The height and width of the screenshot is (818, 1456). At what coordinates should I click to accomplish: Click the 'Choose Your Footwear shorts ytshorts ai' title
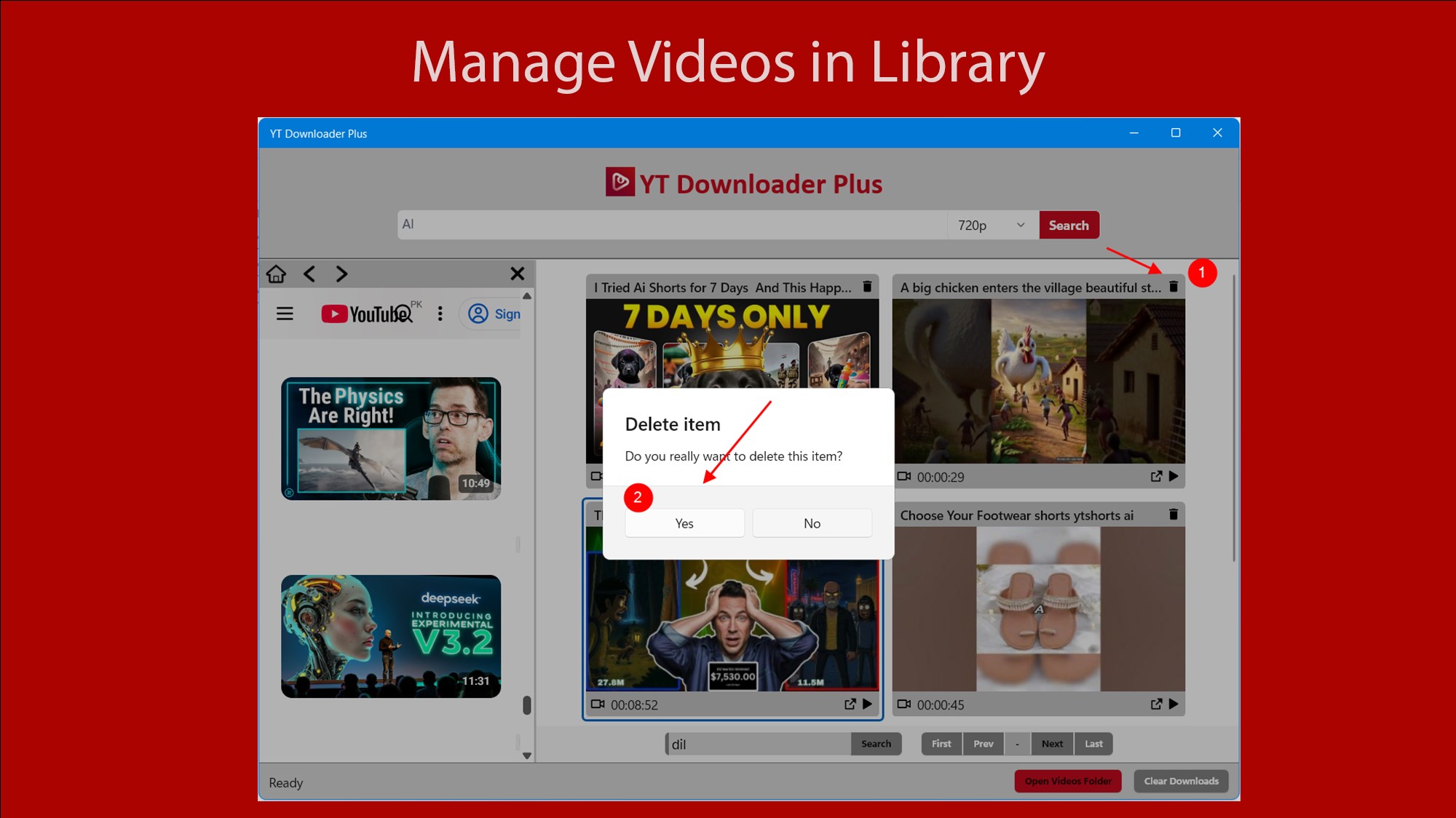click(x=1017, y=515)
